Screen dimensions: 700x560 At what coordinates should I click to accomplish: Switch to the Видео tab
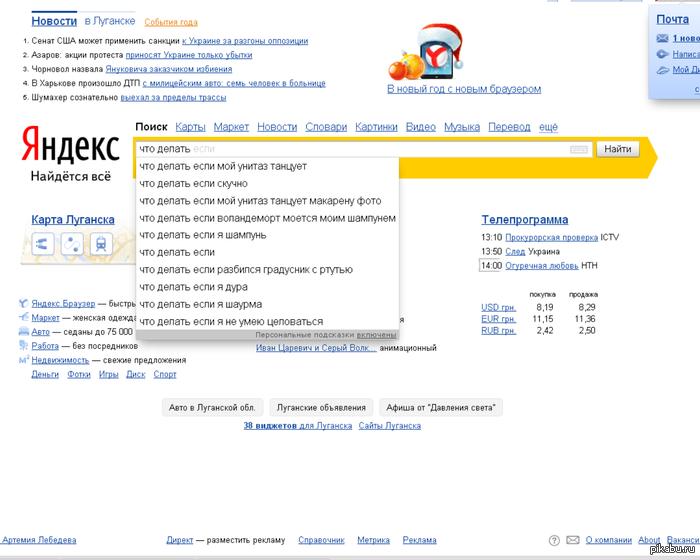click(421, 127)
